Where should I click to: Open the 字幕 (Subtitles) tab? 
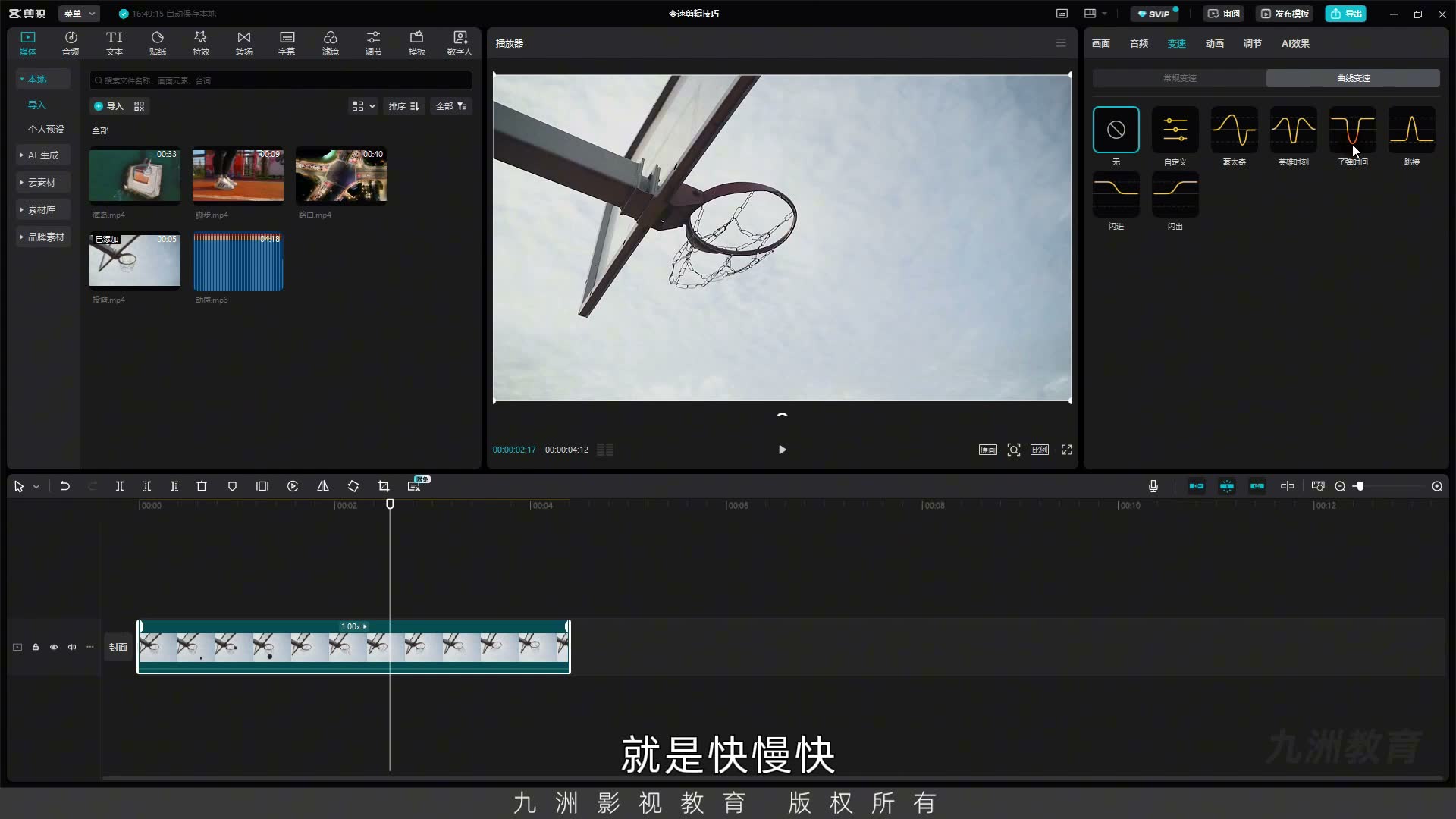pyautogui.click(x=287, y=43)
